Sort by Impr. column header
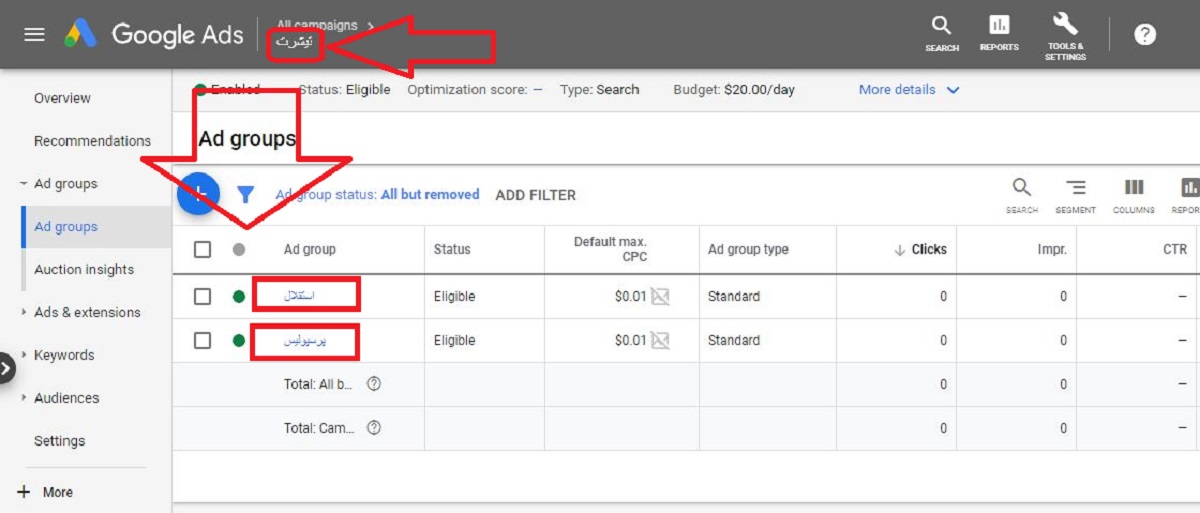This screenshot has height=513, width=1200. (x=1052, y=249)
